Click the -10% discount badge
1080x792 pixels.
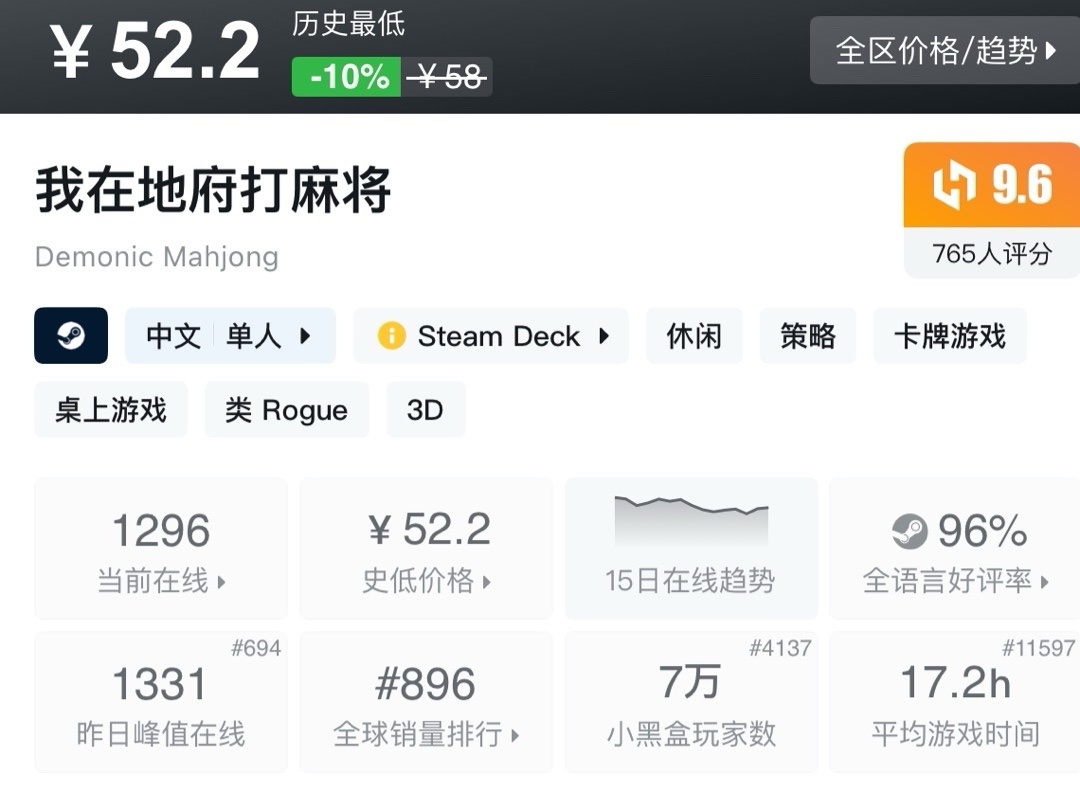346,77
